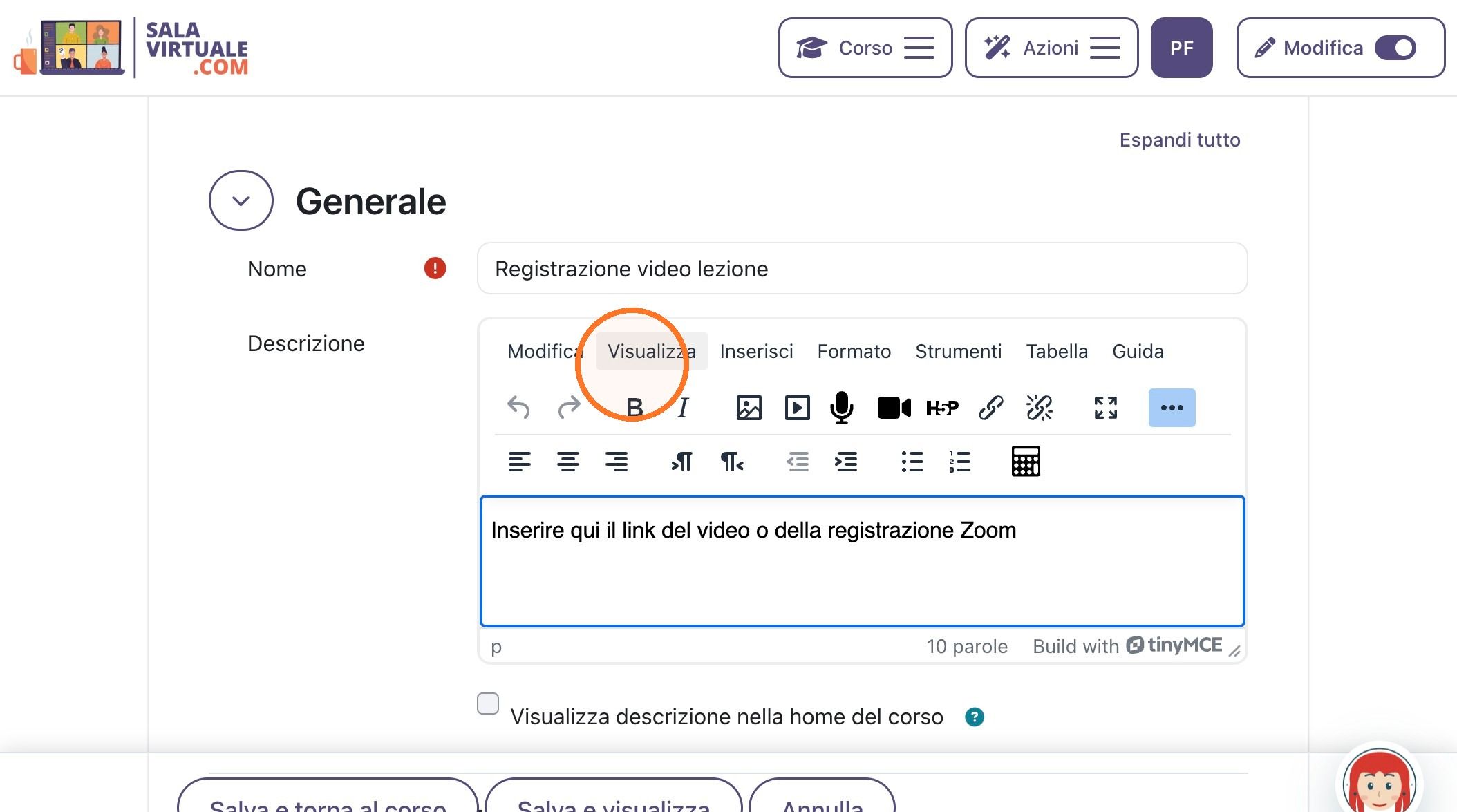This screenshot has width=1457, height=812.
Task: Open the multimedia insert icon
Action: (798, 408)
